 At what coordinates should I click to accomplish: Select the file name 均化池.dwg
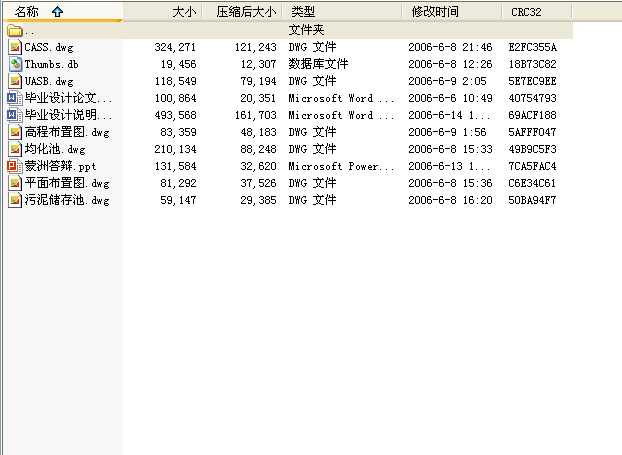coord(55,149)
